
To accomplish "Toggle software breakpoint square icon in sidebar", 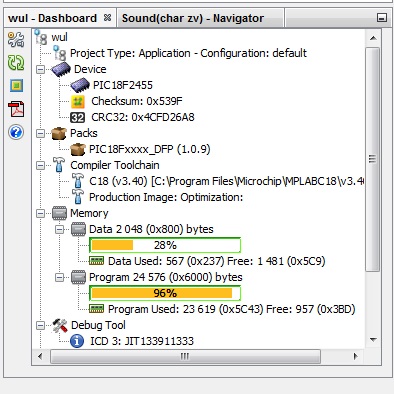I will (x=16, y=86).
